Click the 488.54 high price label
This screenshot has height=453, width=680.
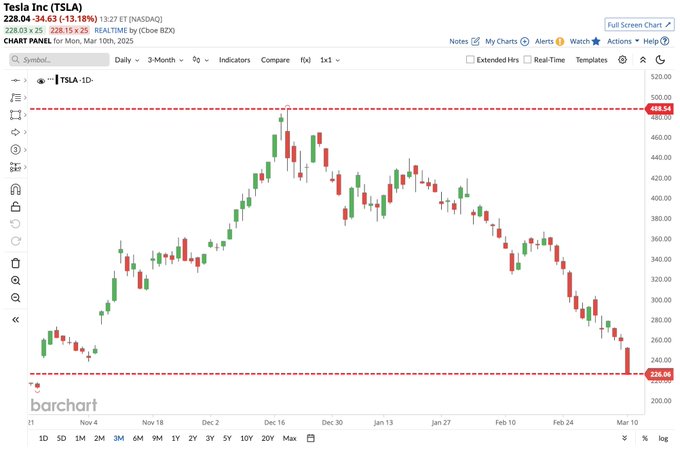pos(660,109)
